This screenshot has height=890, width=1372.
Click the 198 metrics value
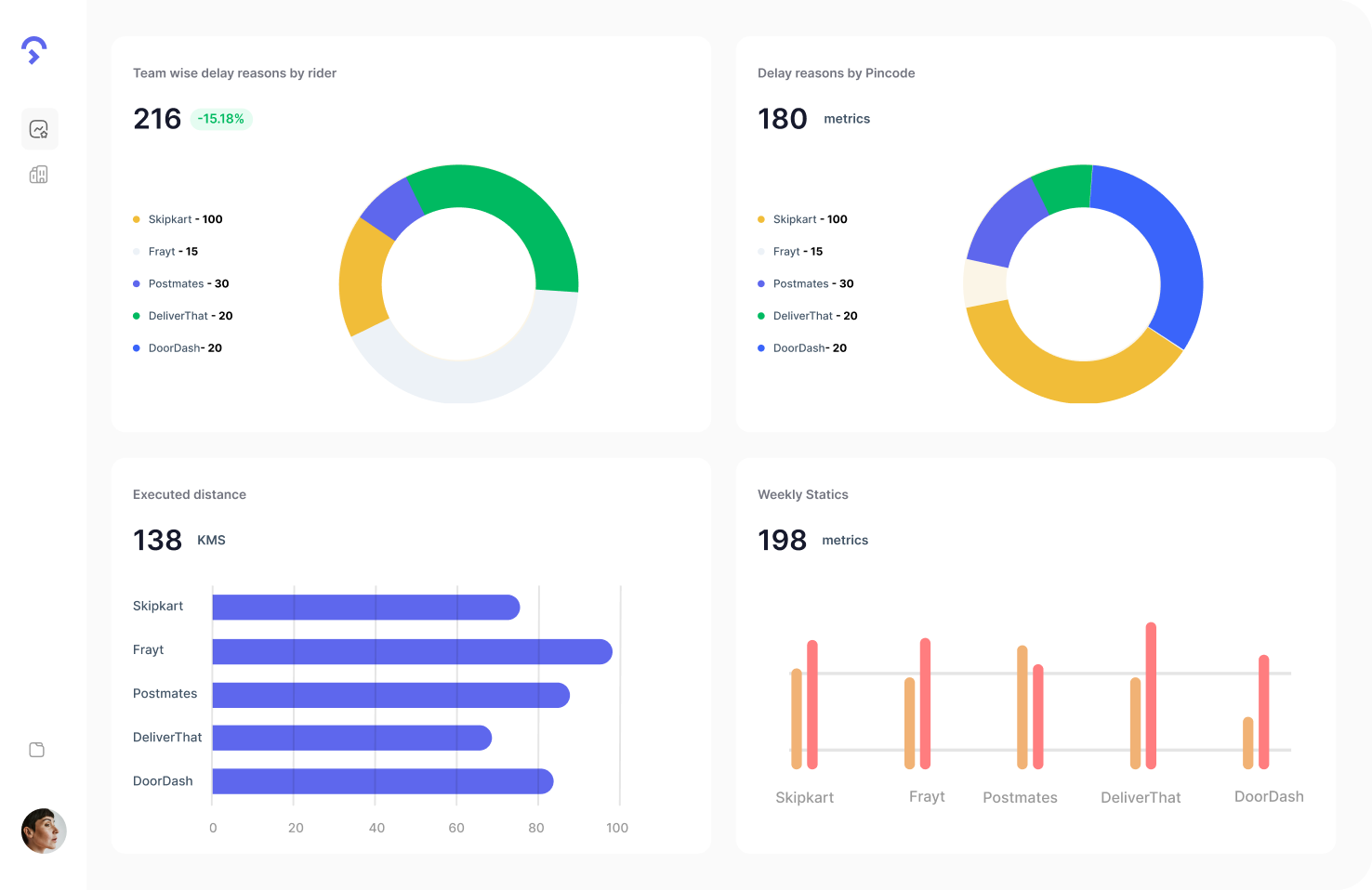click(782, 540)
